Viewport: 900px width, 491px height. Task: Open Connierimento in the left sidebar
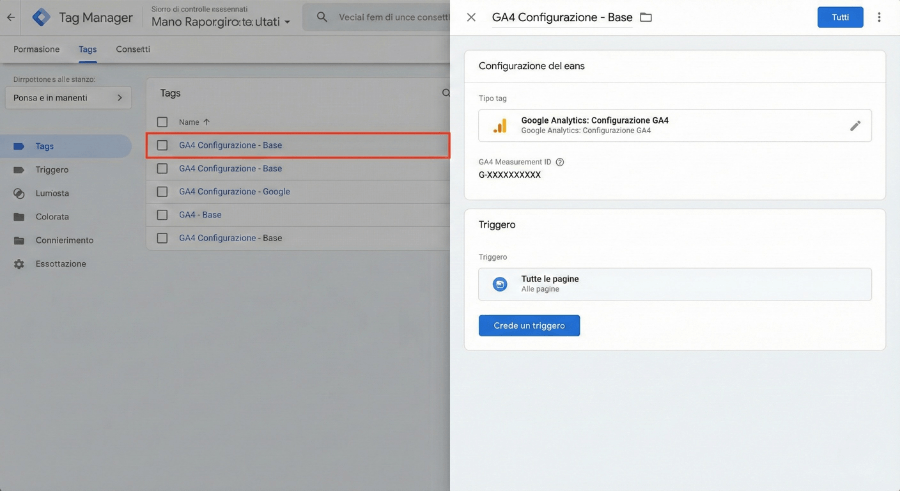pos(64,241)
